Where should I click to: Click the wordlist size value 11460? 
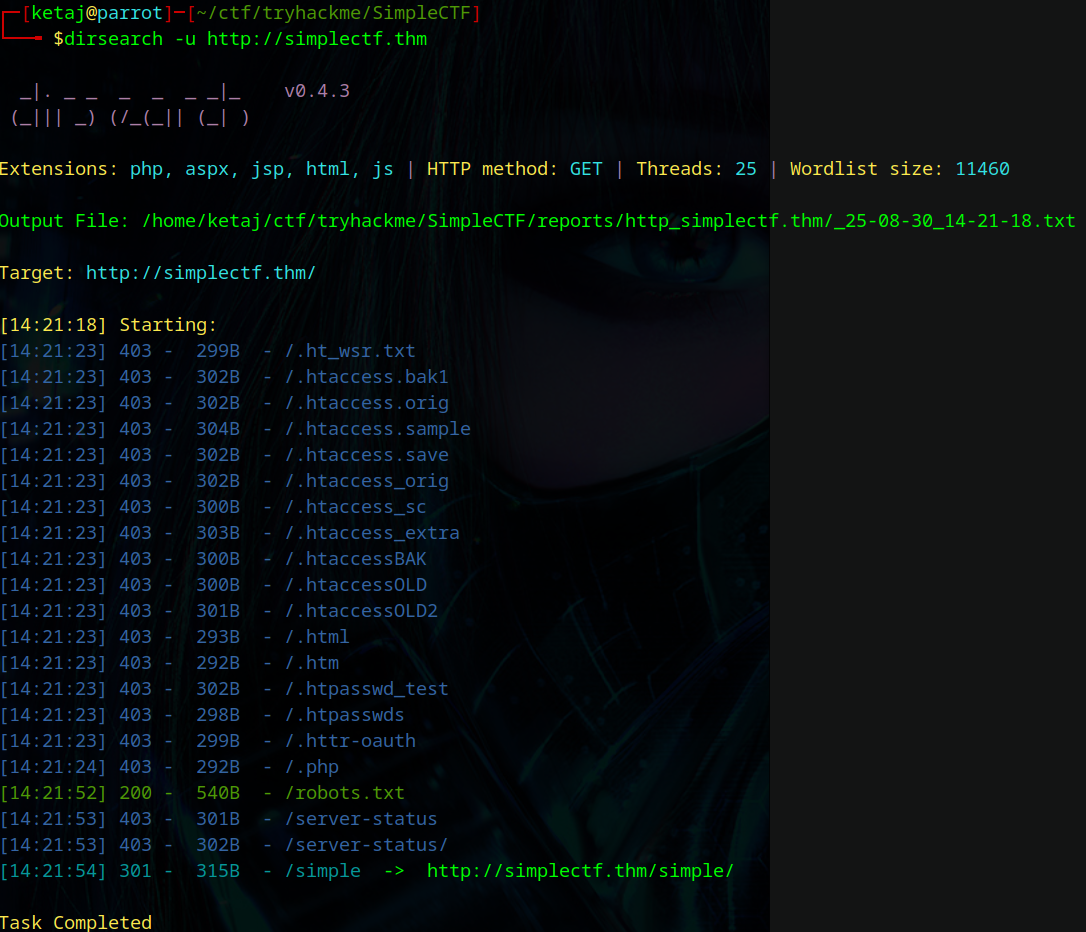[982, 169]
